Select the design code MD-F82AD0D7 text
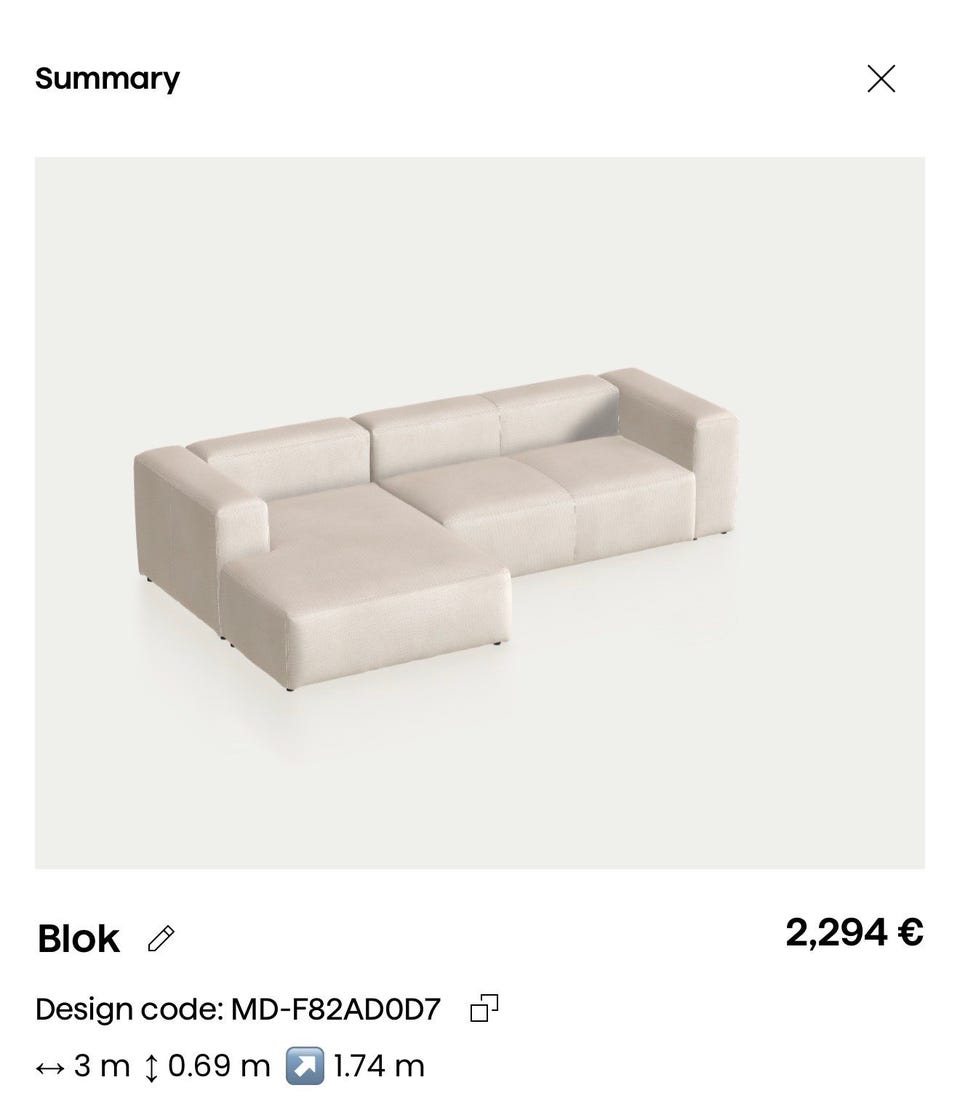Image resolution: width=960 pixels, height=1120 pixels. coord(336,1009)
